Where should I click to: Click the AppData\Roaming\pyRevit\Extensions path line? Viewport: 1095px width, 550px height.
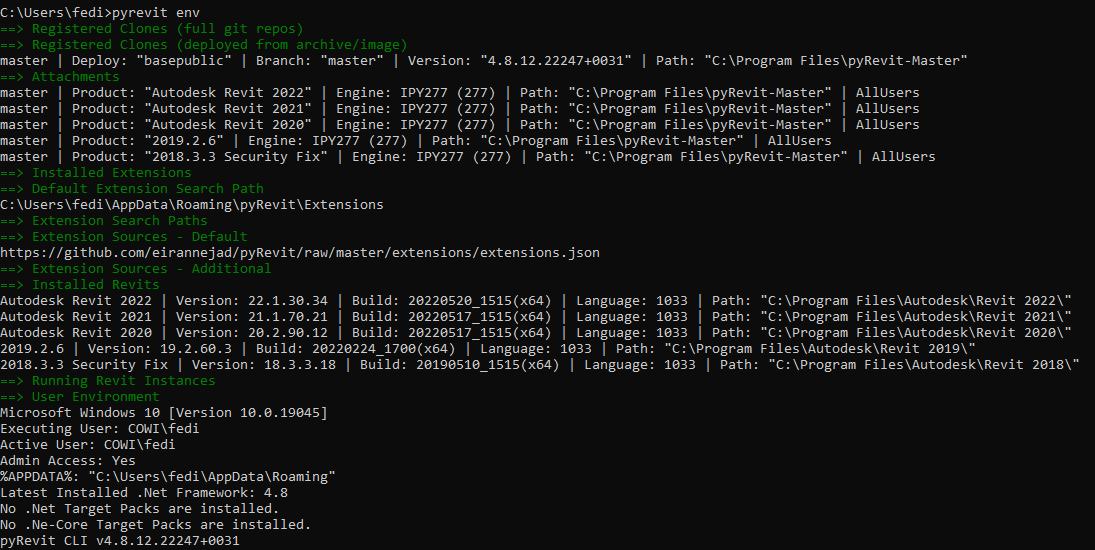pyautogui.click(x=191, y=205)
